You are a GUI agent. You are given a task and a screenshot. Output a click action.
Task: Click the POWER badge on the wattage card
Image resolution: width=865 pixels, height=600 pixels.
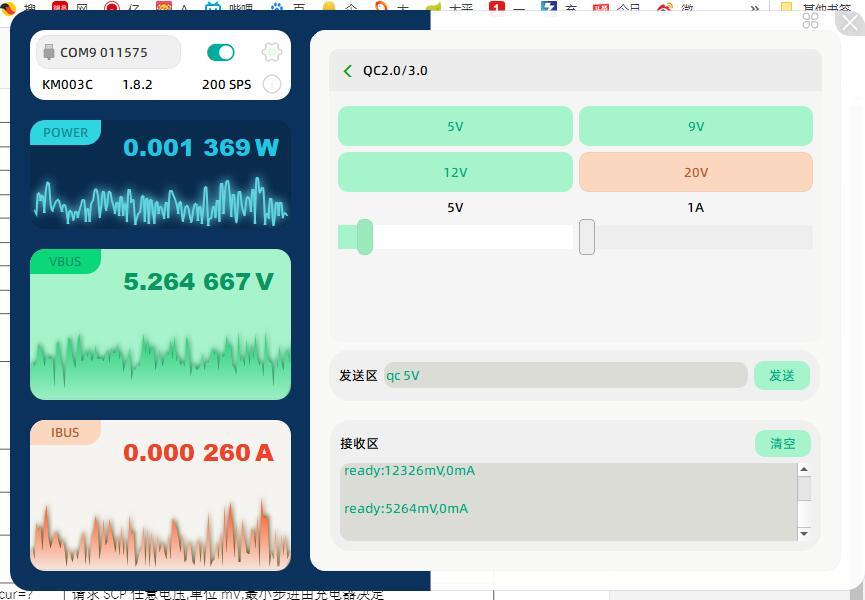pos(65,131)
